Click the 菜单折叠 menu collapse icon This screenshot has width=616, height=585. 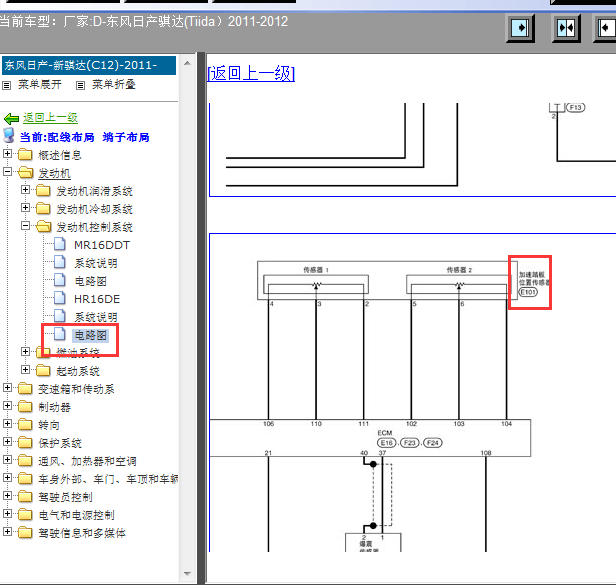[80, 85]
